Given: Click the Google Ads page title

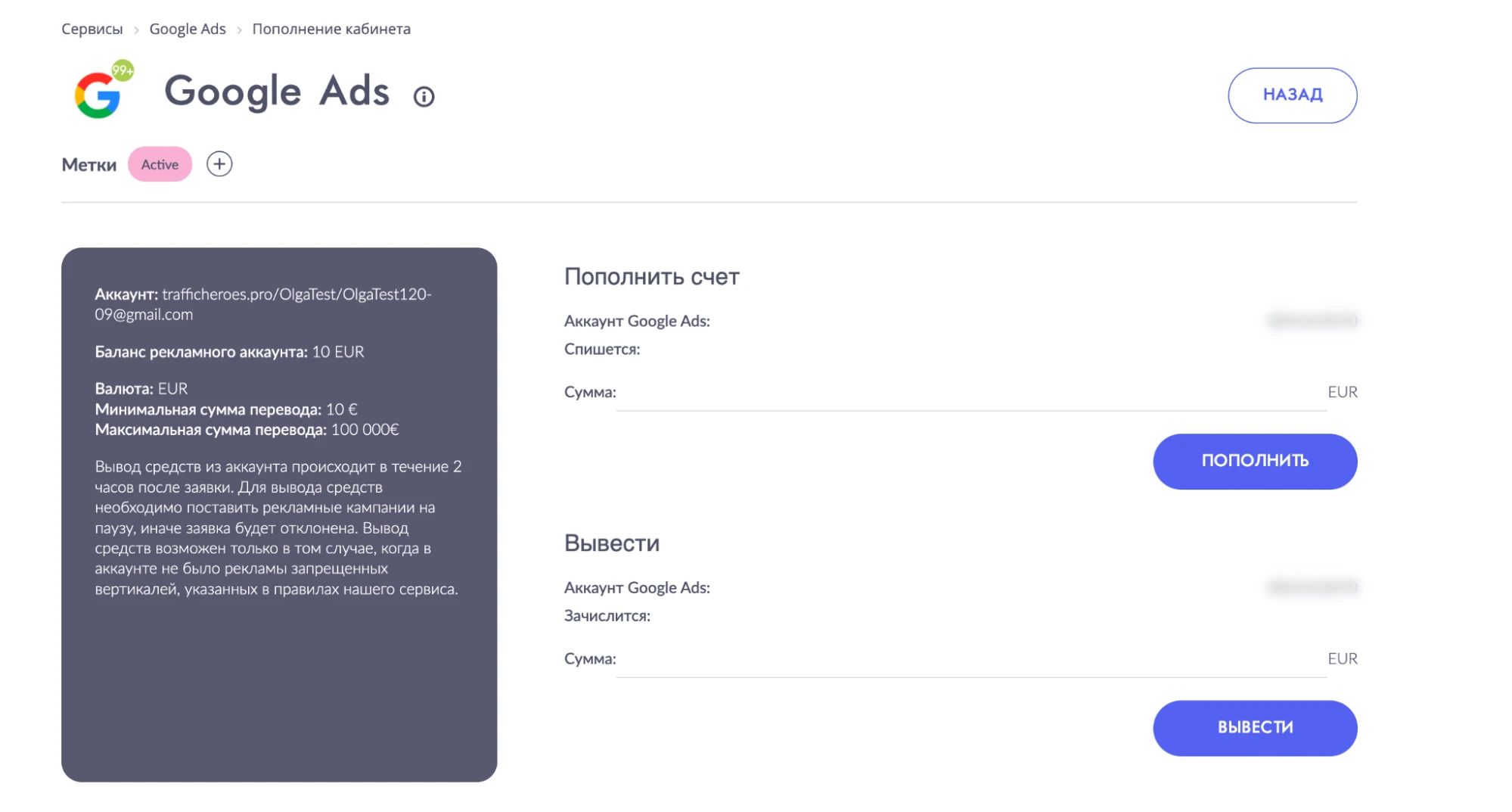Looking at the screenshot, I should click(x=277, y=92).
